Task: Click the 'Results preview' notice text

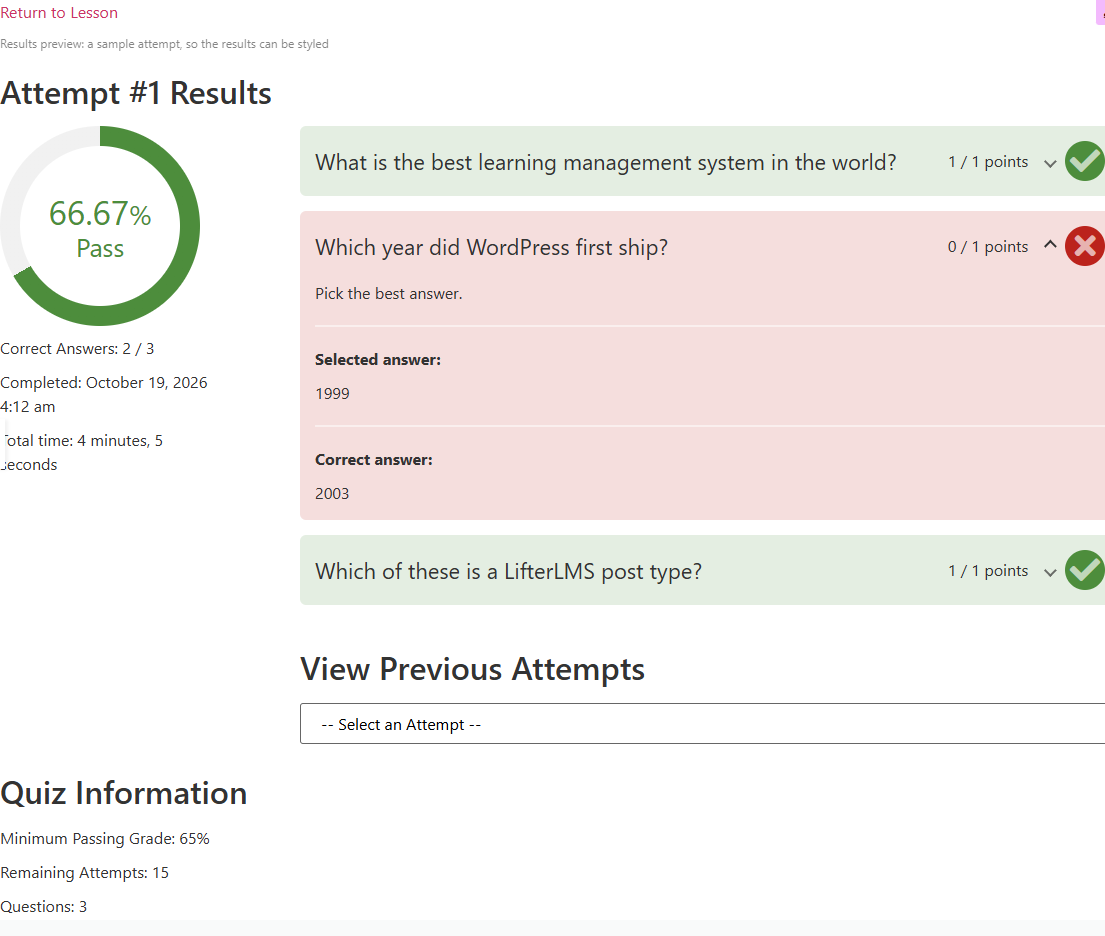Action: [x=164, y=44]
